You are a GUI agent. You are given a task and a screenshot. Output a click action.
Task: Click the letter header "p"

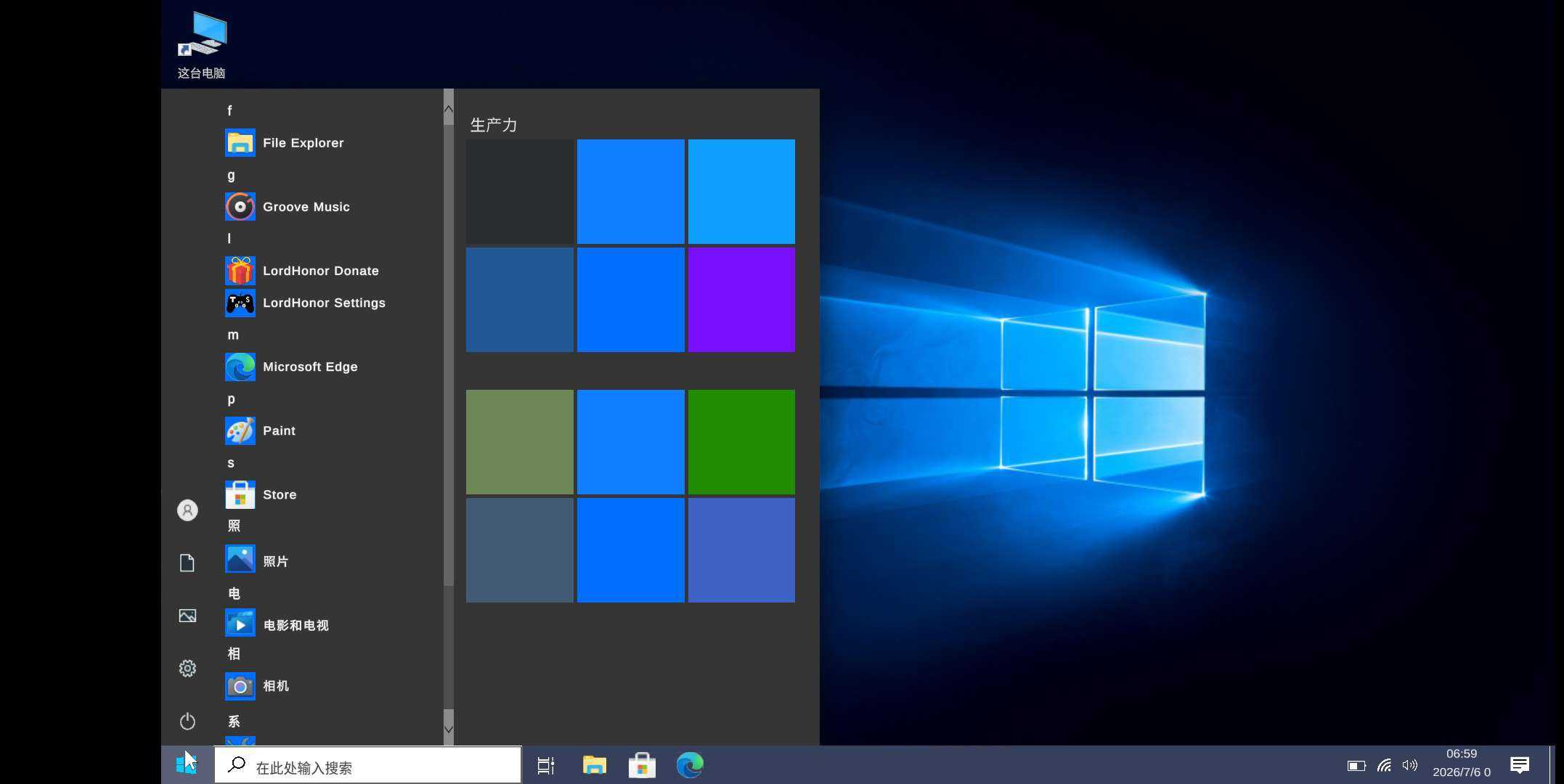pyautogui.click(x=231, y=399)
